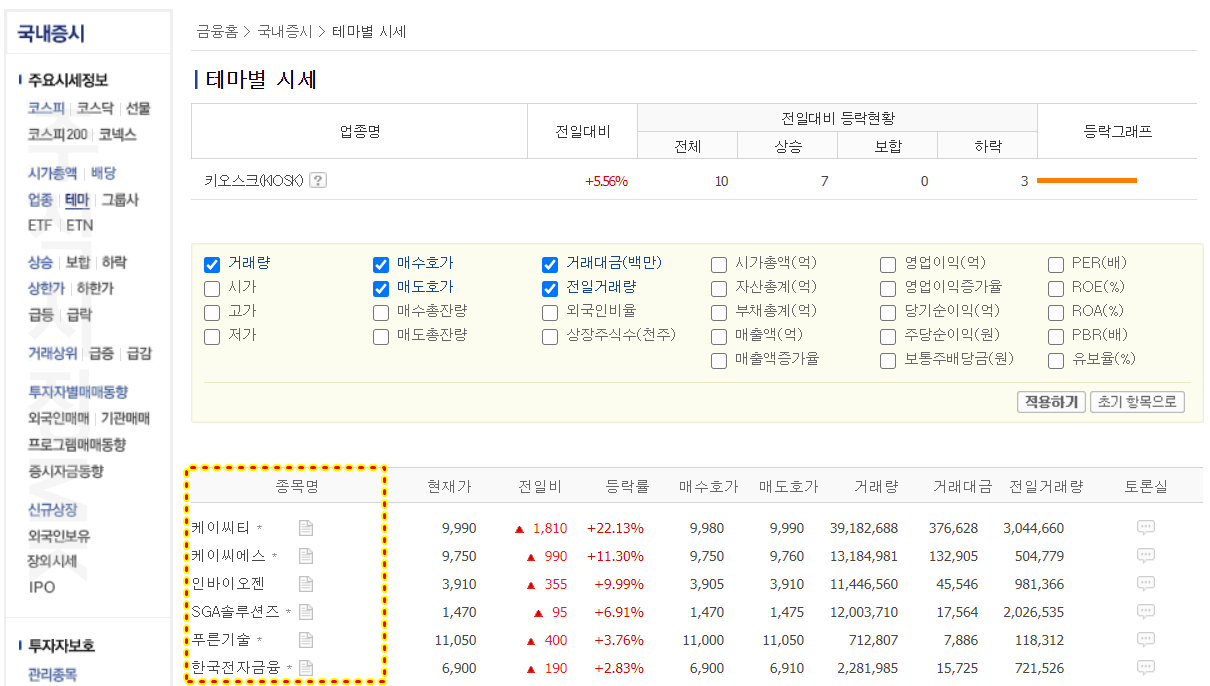Click the 등락률 column header
Image resolution: width=1210 pixels, height=686 pixels.
coord(627,487)
